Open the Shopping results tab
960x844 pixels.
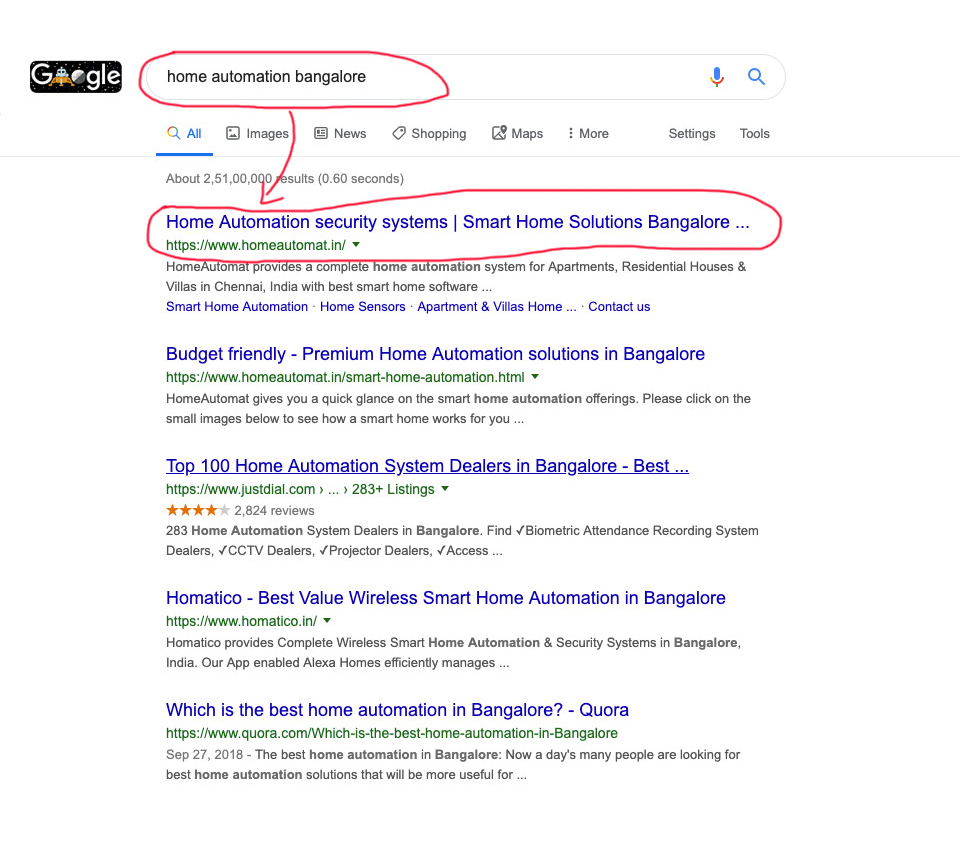tap(429, 133)
